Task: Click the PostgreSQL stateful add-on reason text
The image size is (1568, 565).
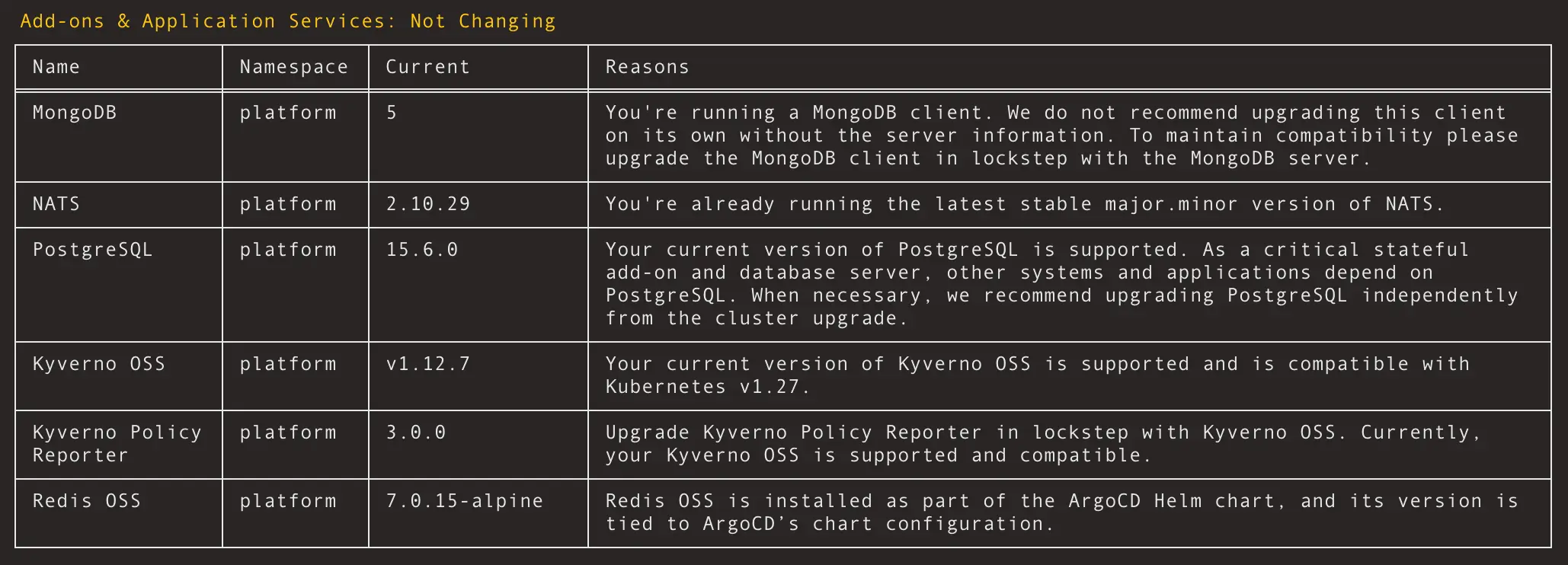Action: 1062,284
